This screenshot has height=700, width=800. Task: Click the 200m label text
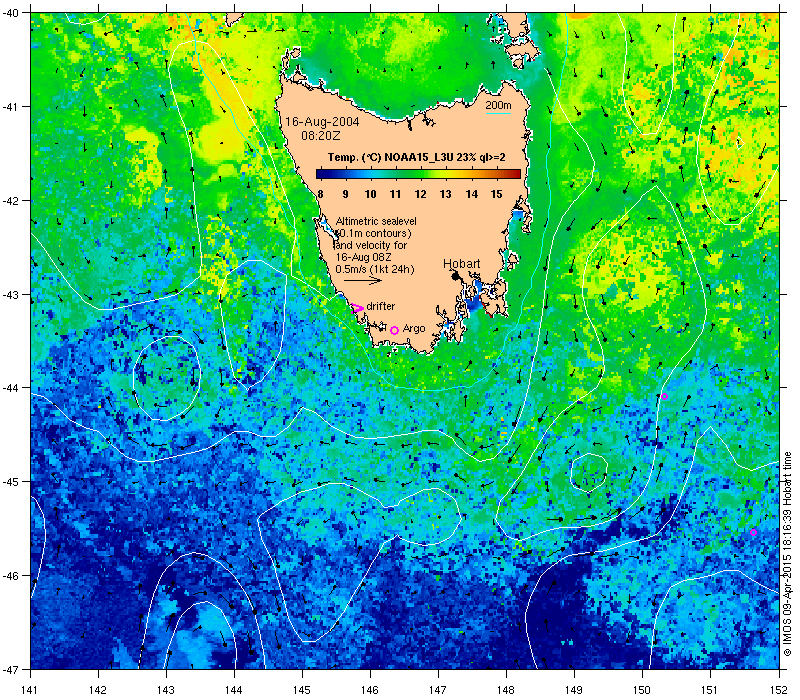coord(498,106)
